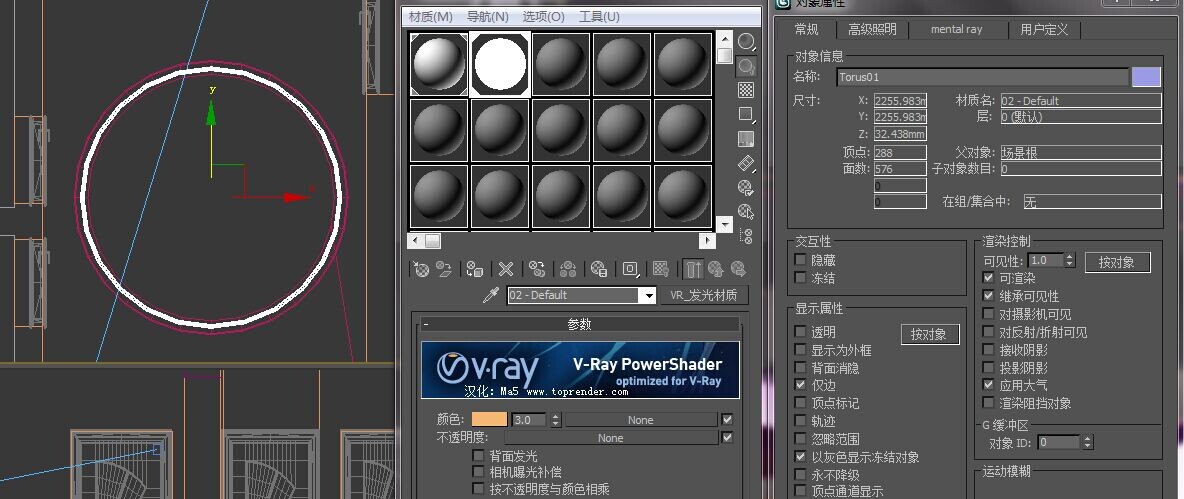Enable 投影阴影 checkbox
This screenshot has height=499, width=1184.
click(988, 368)
